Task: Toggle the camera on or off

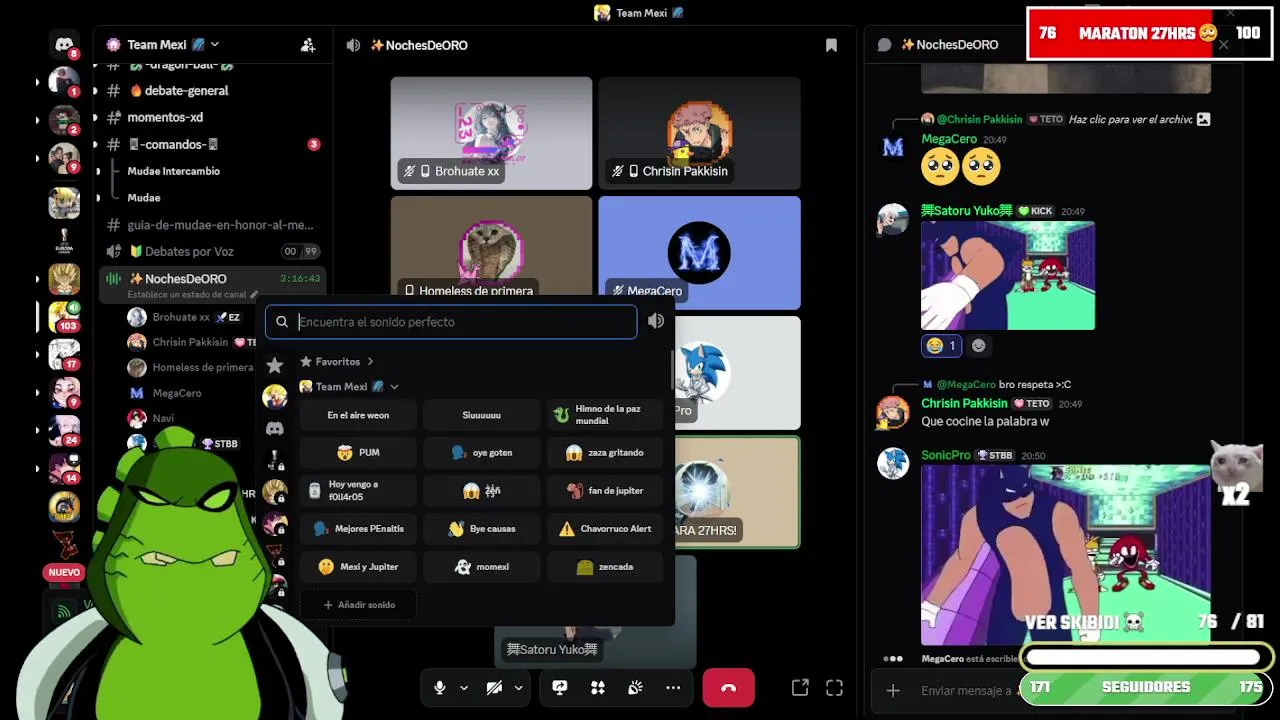Action: [493, 688]
